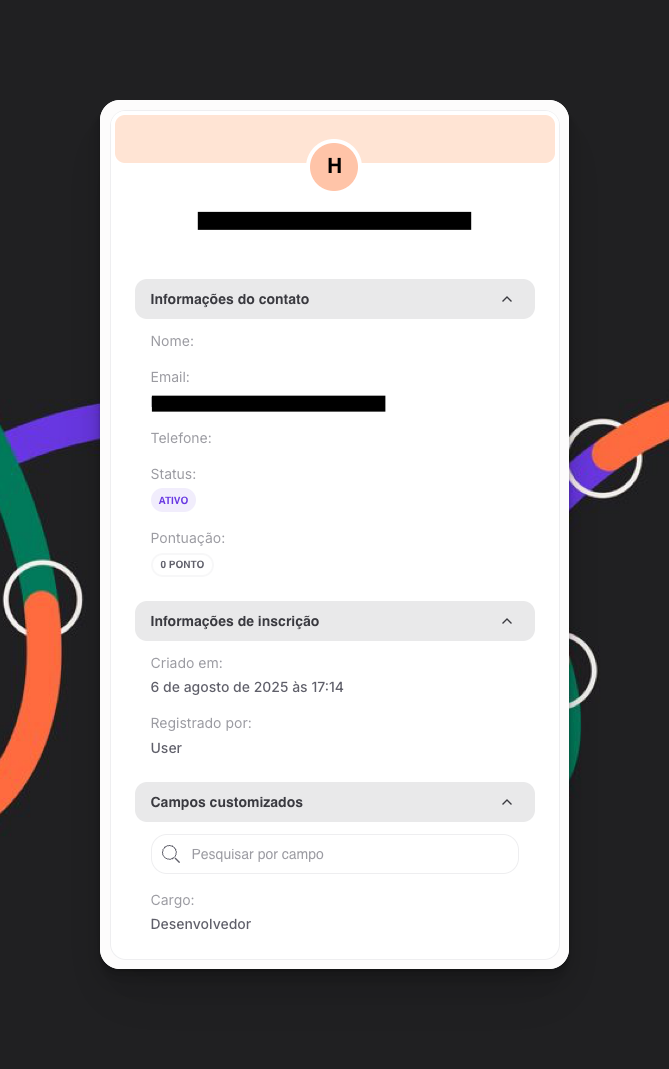Collapse Informações do contato chevron
Screen dimensions: 669x1069
pyautogui.click(x=507, y=299)
